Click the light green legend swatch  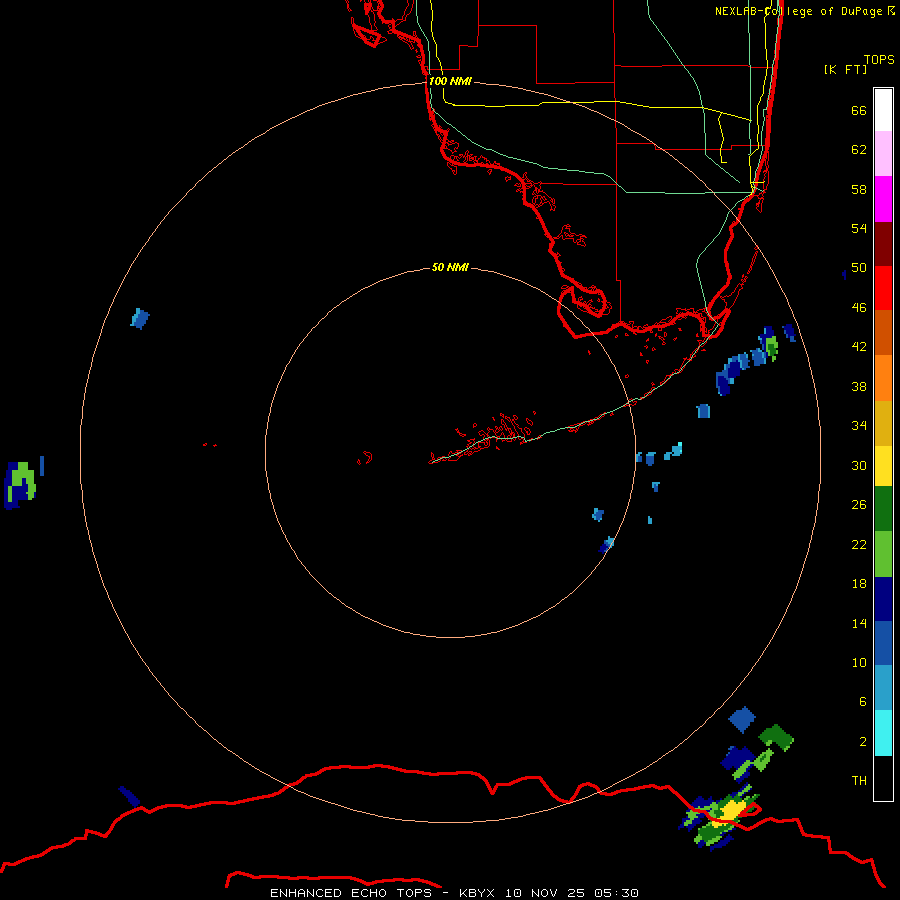883,554
